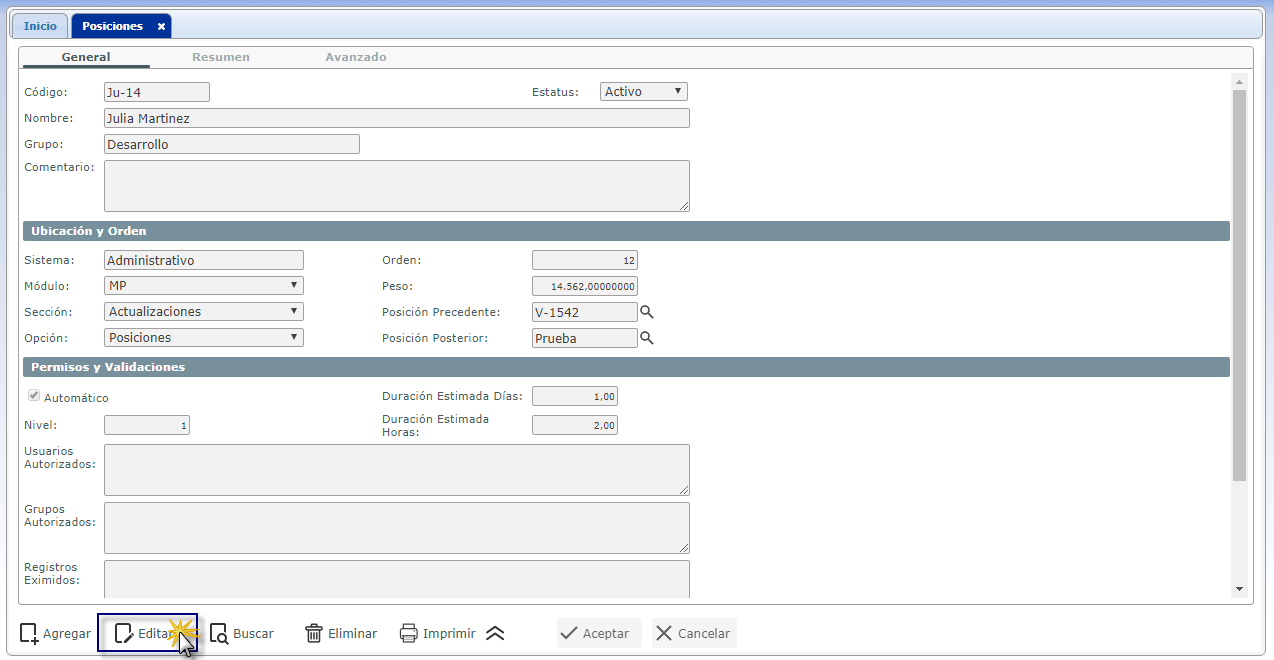Image resolution: width=1274 pixels, height=660 pixels.
Task: Click magnifier next to Posición Precedente
Action: click(647, 312)
